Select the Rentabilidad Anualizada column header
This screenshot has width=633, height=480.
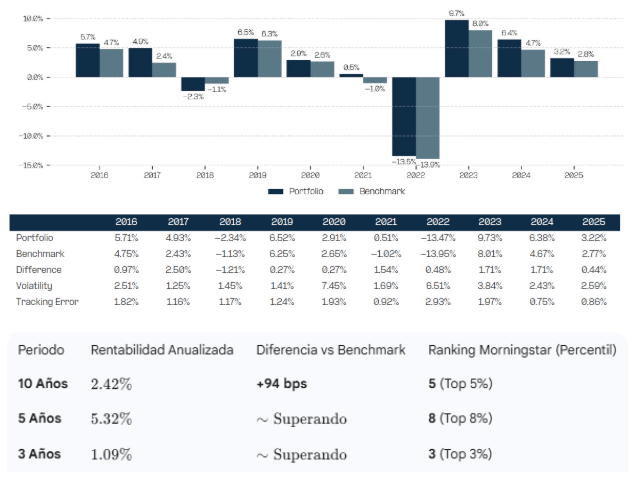coord(162,350)
